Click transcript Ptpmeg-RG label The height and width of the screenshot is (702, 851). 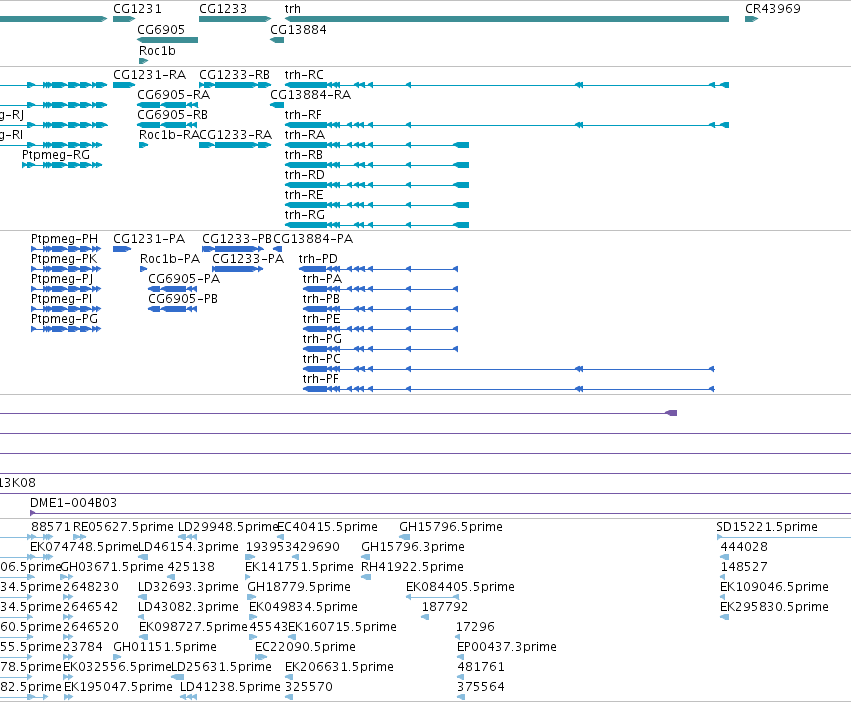(56, 155)
